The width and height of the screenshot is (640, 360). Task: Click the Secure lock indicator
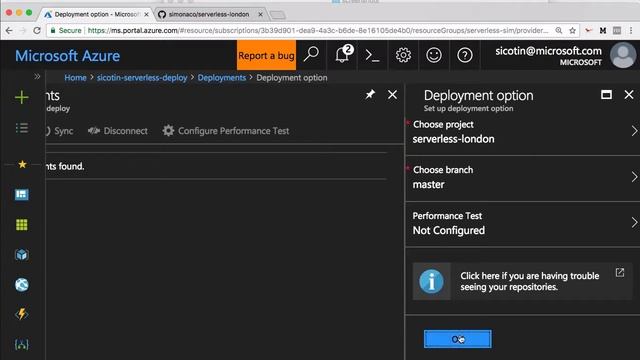click(66, 31)
